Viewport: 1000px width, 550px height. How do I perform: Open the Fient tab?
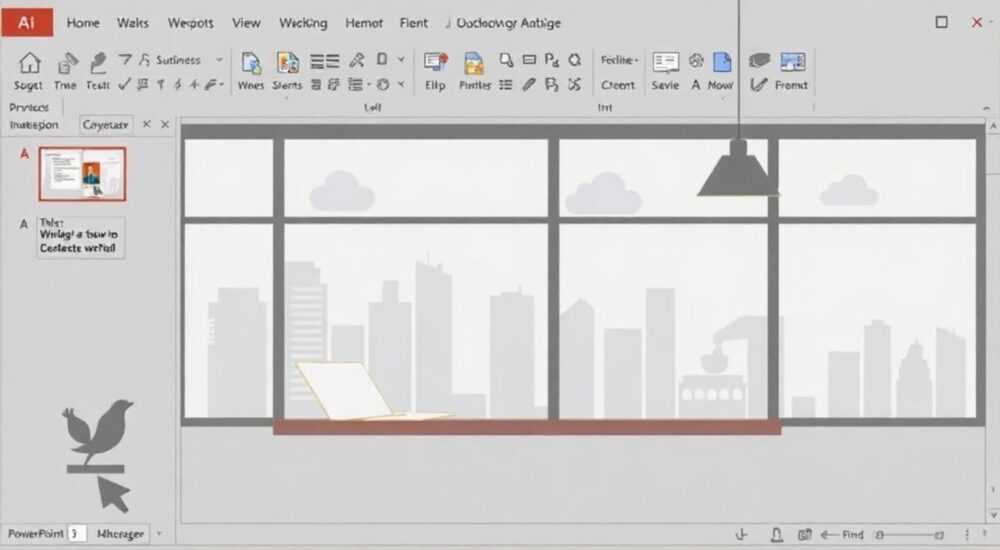click(x=414, y=23)
